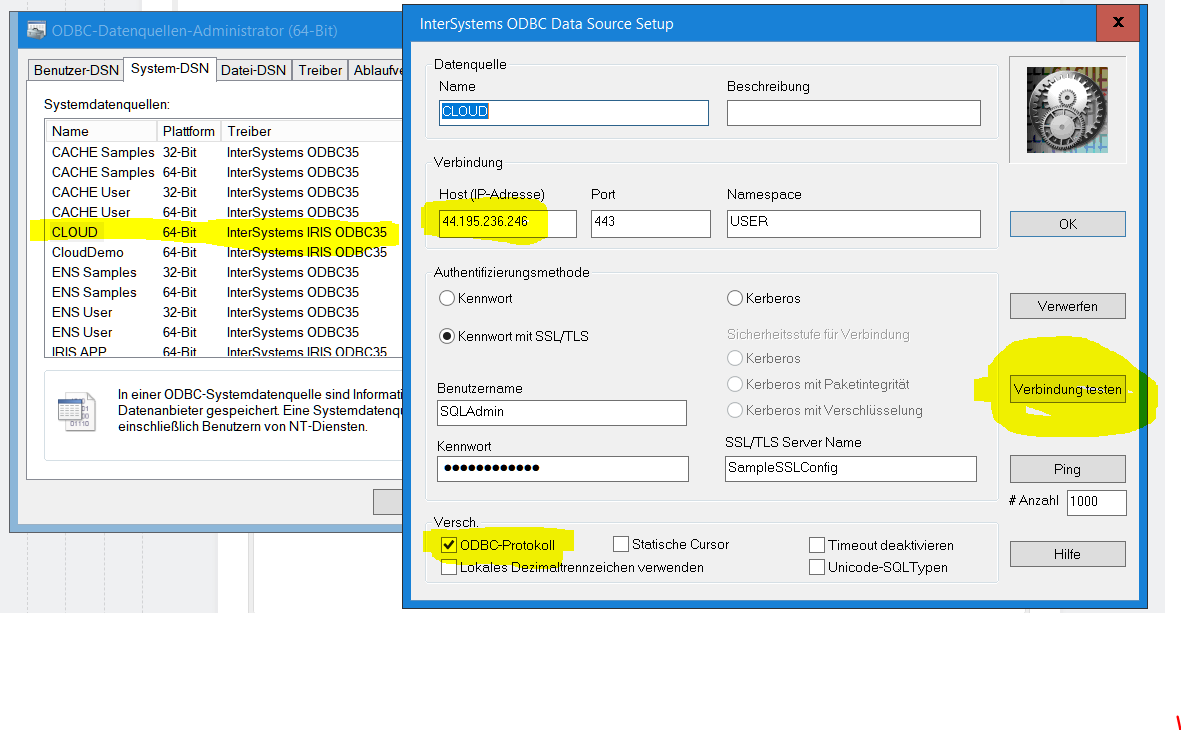Select the 32-Bit CACHE Samples row
The width and height of the screenshot is (1181, 730).
pyautogui.click(x=224, y=152)
